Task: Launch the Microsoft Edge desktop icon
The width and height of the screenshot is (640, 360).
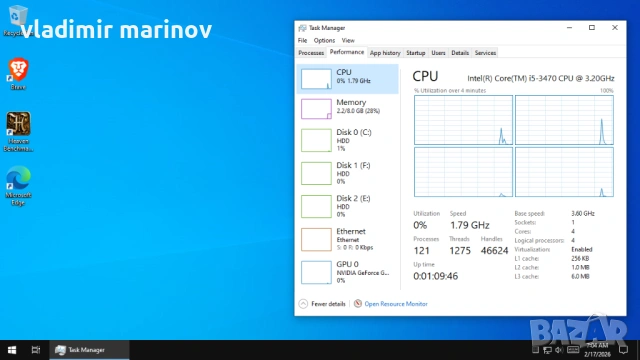Action: point(18,186)
